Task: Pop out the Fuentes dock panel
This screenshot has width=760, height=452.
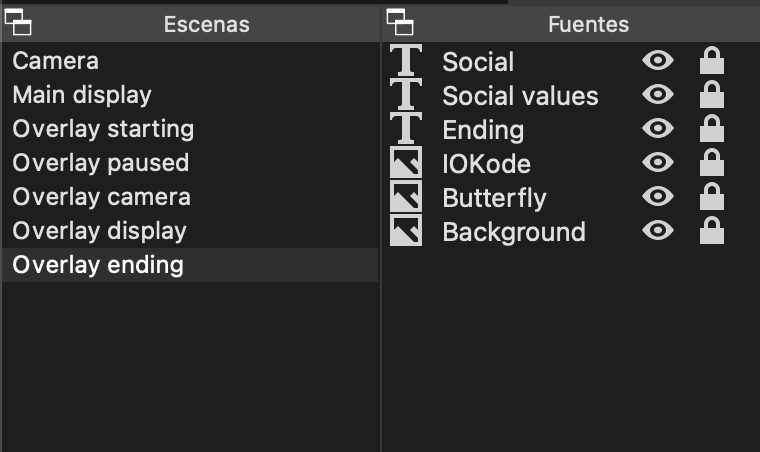Action: [x=400, y=23]
